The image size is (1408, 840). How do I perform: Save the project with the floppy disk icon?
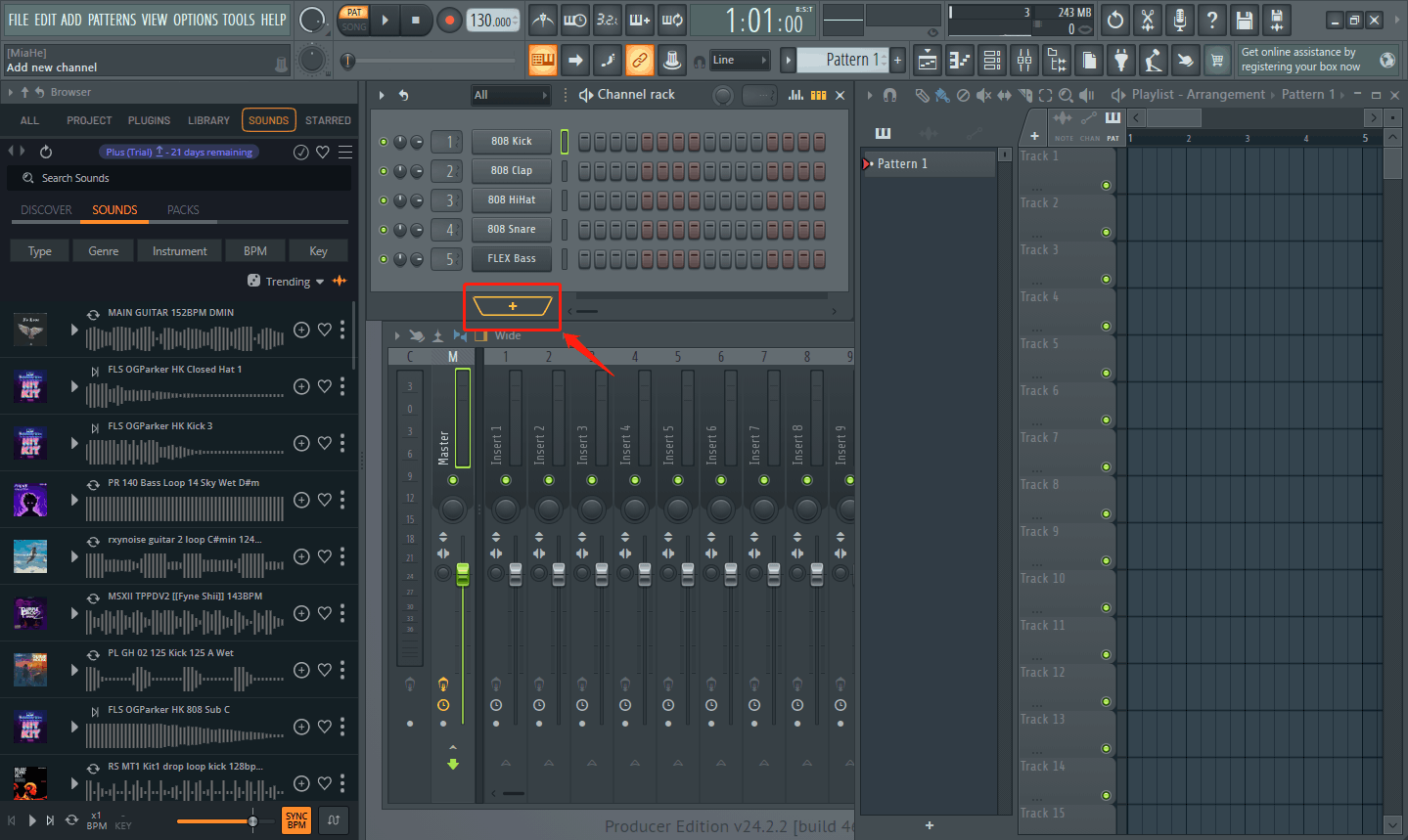(x=1244, y=20)
